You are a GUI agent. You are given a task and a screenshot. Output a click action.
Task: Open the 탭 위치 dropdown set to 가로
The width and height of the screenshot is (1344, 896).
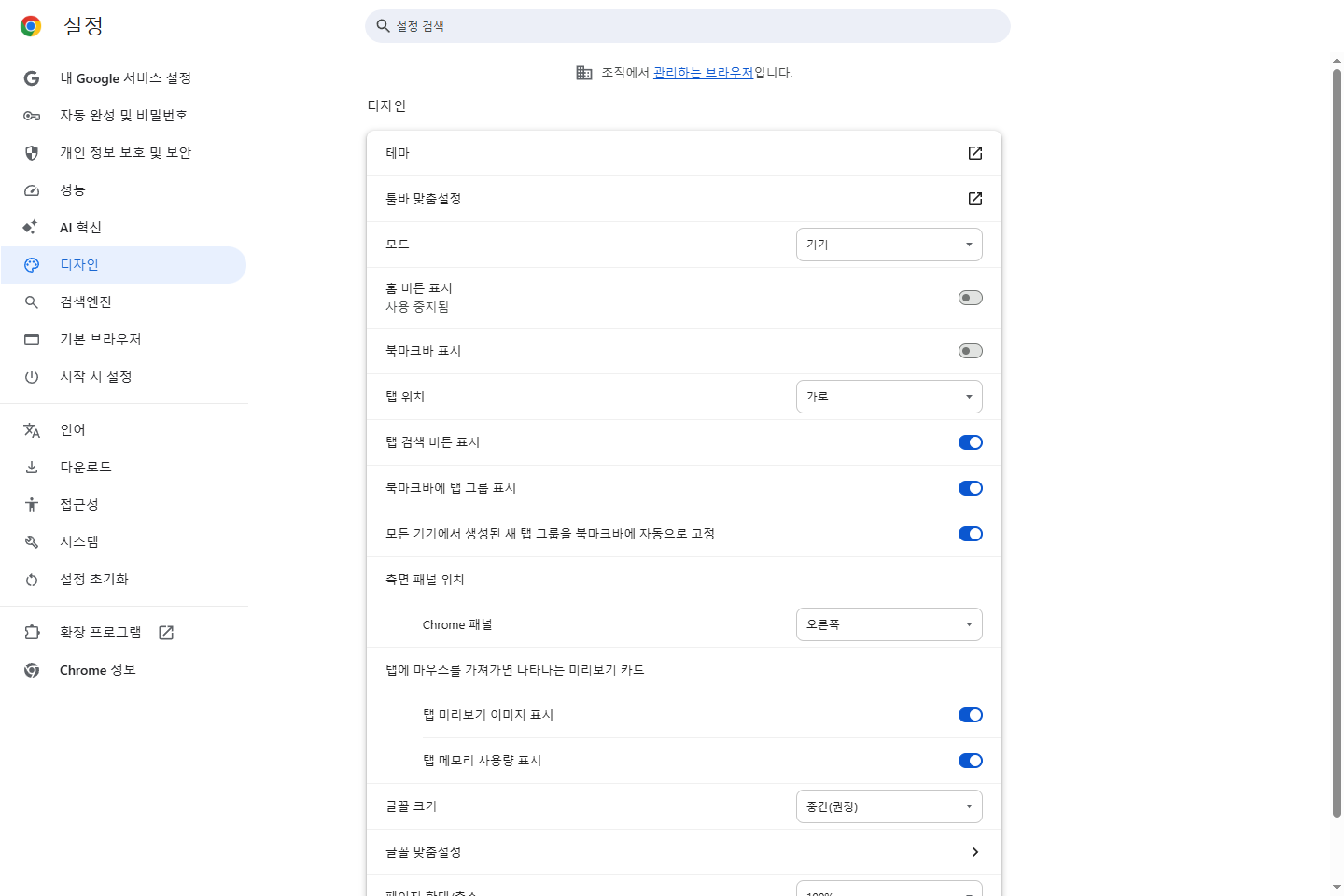coord(889,397)
